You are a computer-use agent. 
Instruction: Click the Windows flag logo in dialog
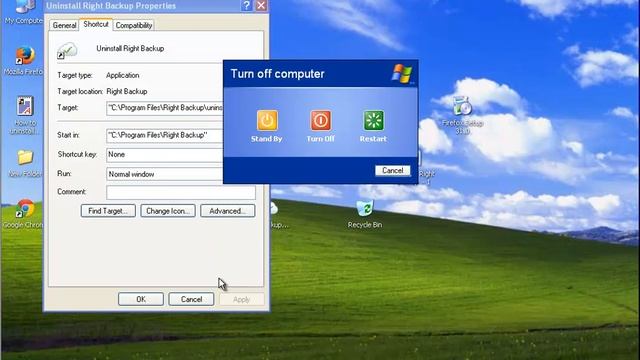[x=402, y=74]
